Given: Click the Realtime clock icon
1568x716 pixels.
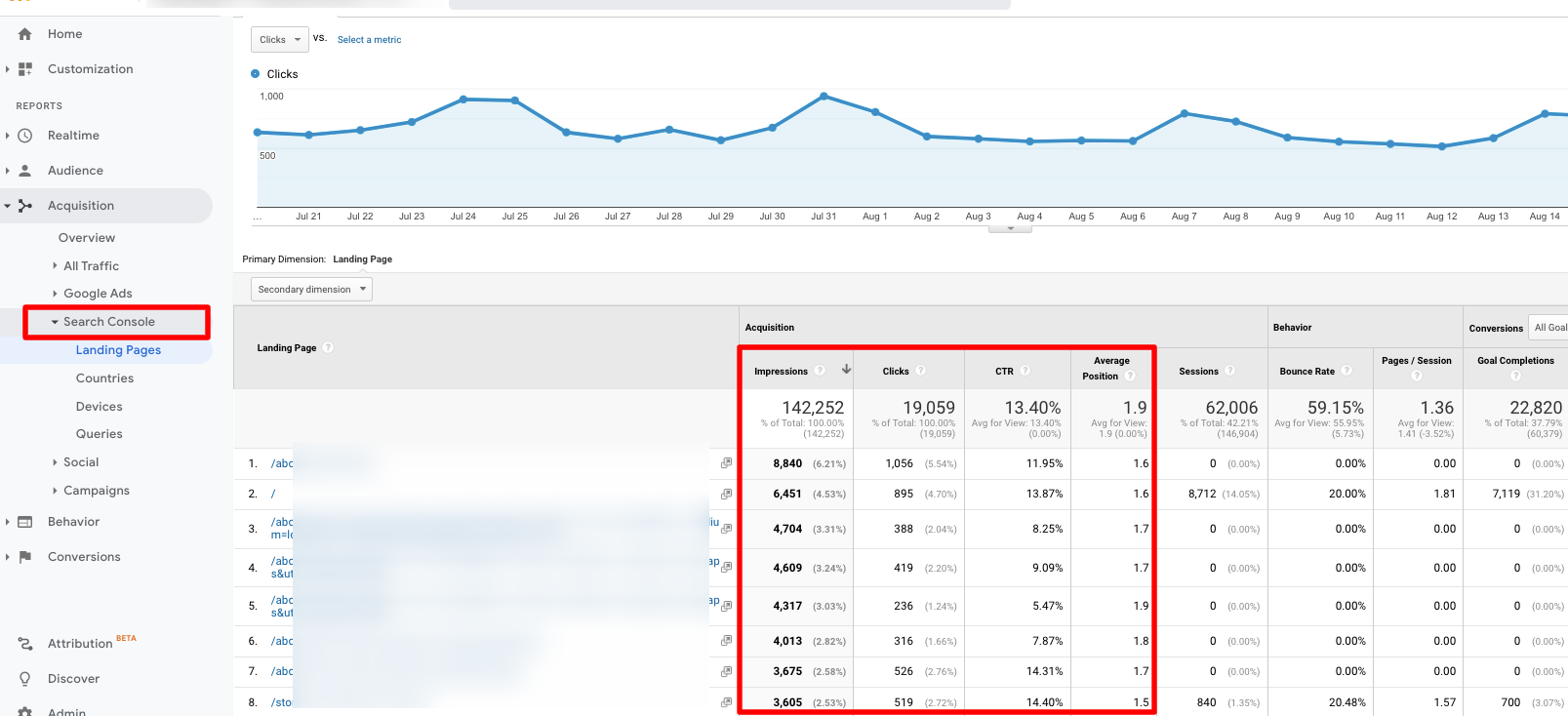Looking at the screenshot, I should coord(25,136).
